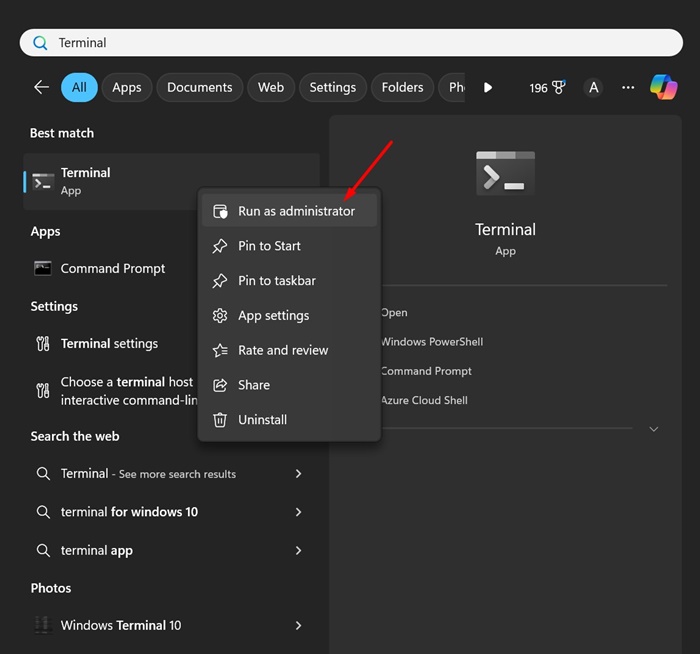Click the search box containing 'Terminal'
The width and height of the screenshot is (700, 654).
350,43
